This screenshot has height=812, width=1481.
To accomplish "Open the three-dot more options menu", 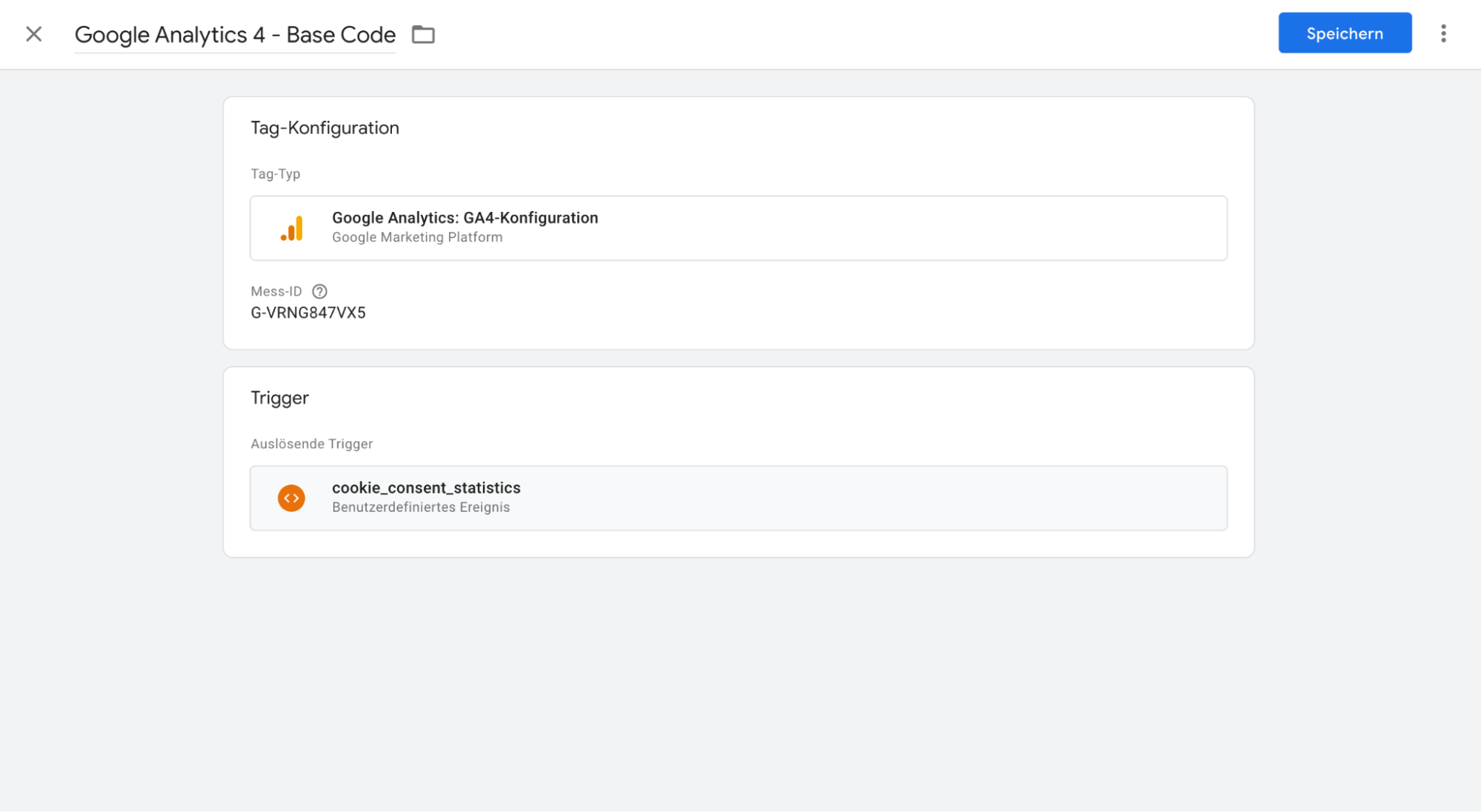I will coord(1443,33).
